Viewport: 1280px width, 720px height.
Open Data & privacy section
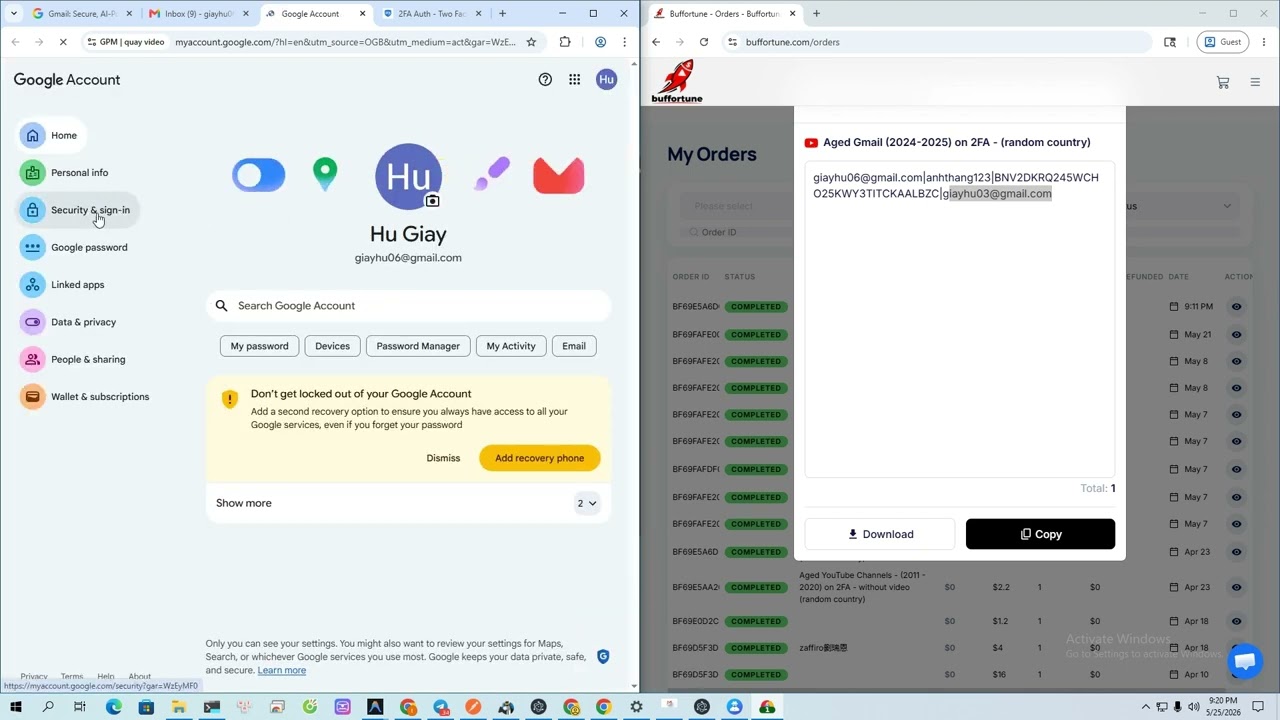(x=72, y=322)
